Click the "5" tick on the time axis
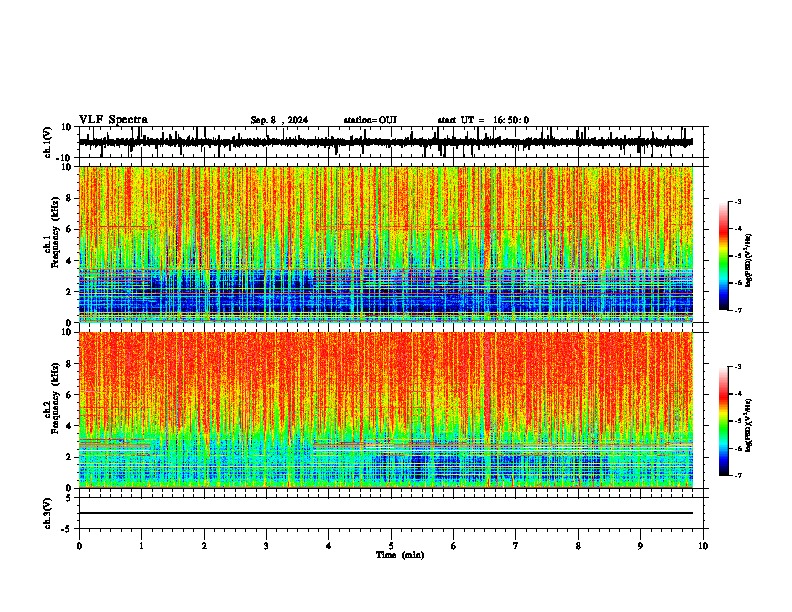Screen dimensions: 792x612 point(391,546)
